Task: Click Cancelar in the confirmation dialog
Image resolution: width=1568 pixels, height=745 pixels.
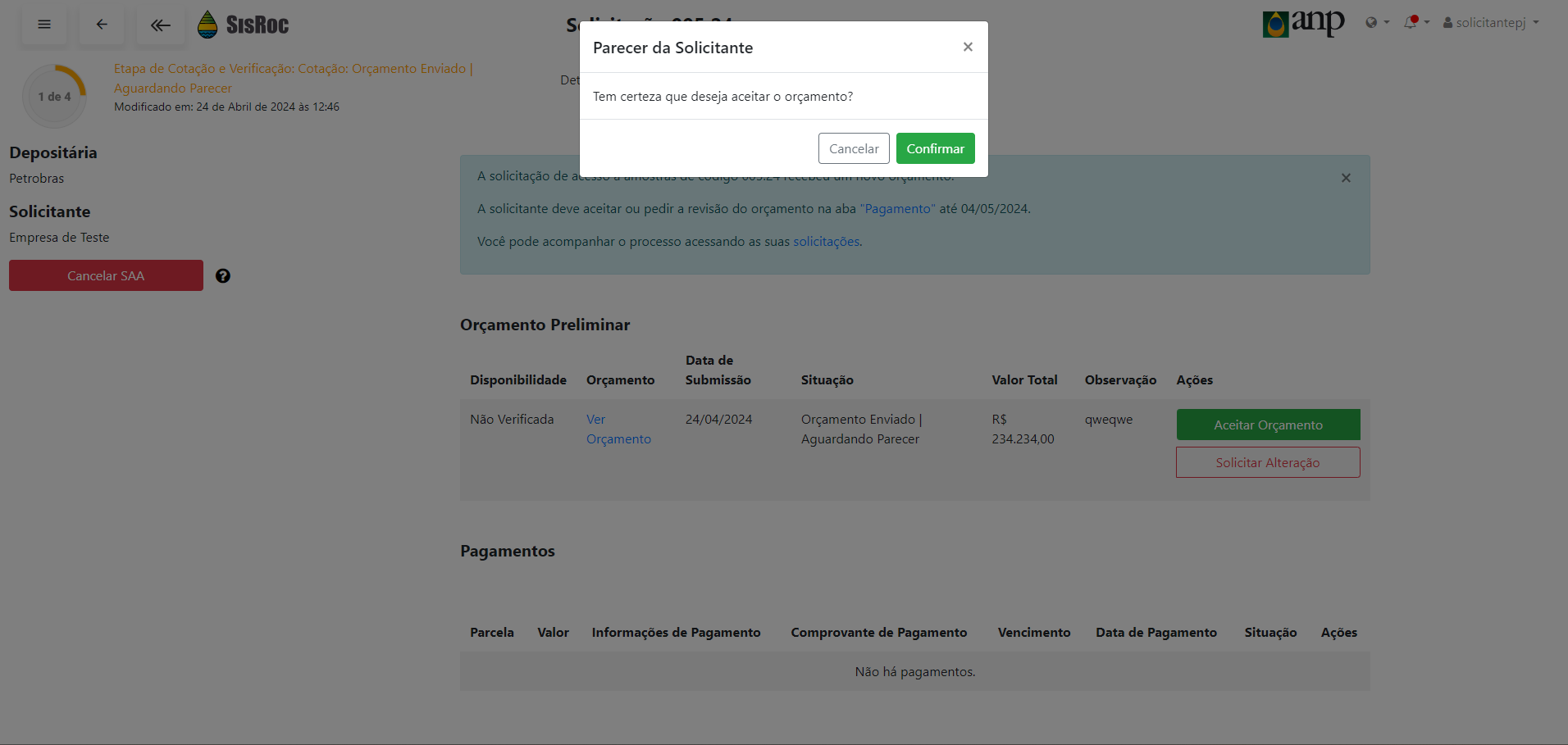Action: click(x=854, y=148)
